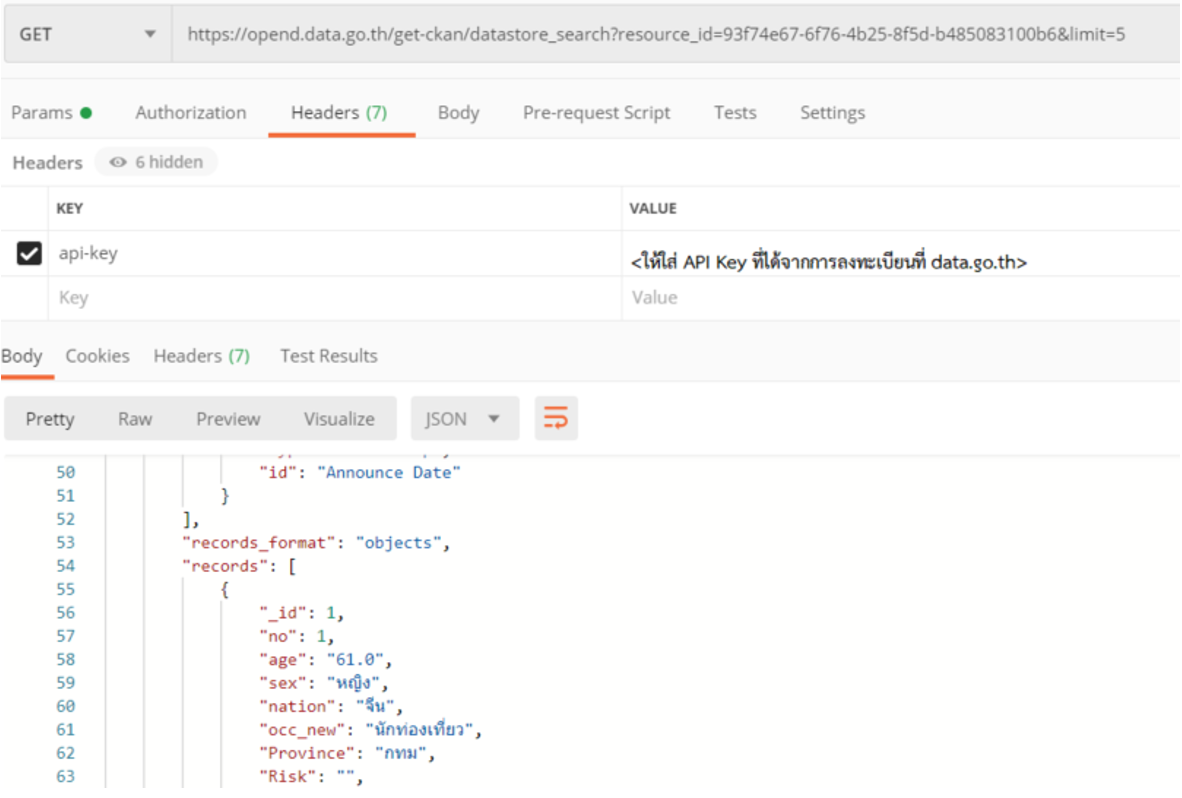Switch to the Params tab

44,112
